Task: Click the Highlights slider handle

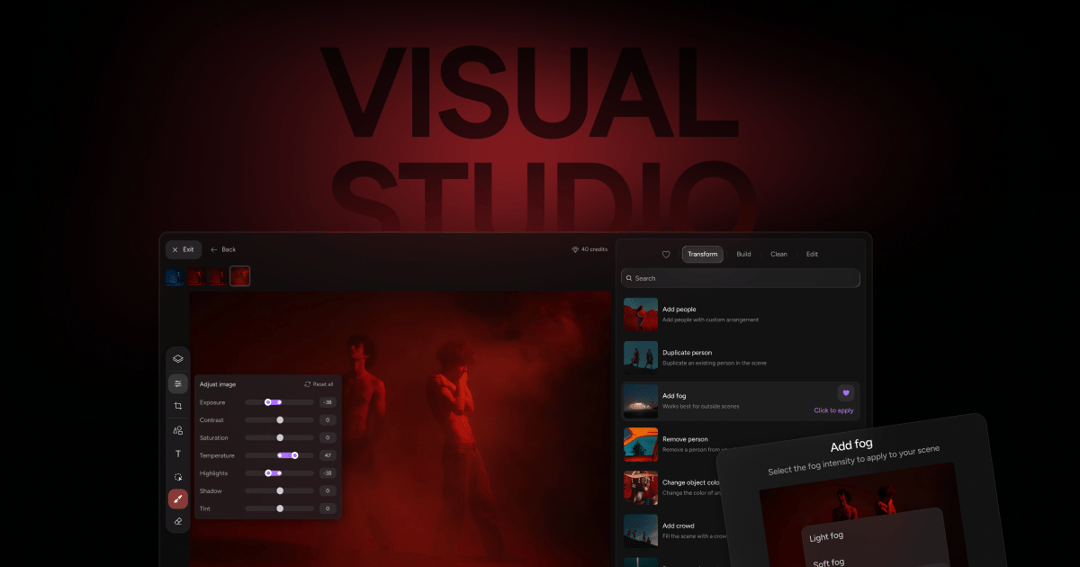Action: (x=268, y=473)
